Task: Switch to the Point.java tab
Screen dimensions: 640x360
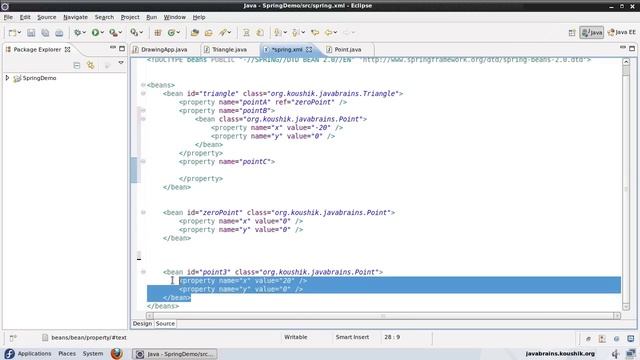Action: pos(348,49)
